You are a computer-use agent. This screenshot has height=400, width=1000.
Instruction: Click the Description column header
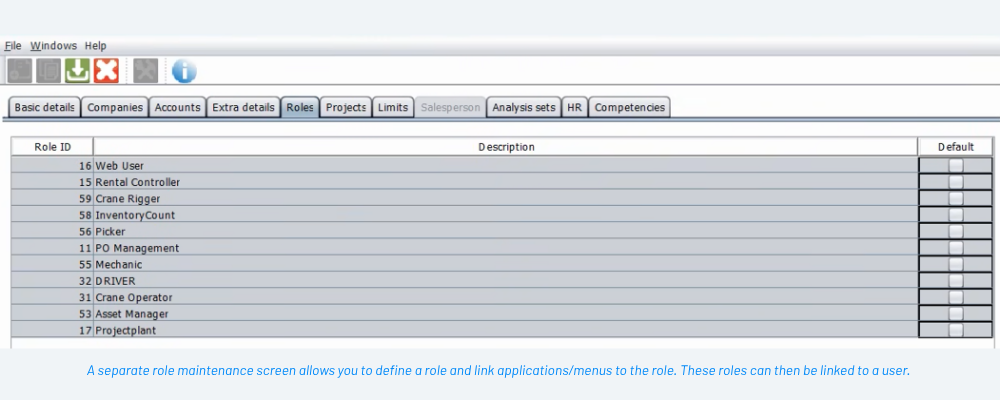coord(505,147)
